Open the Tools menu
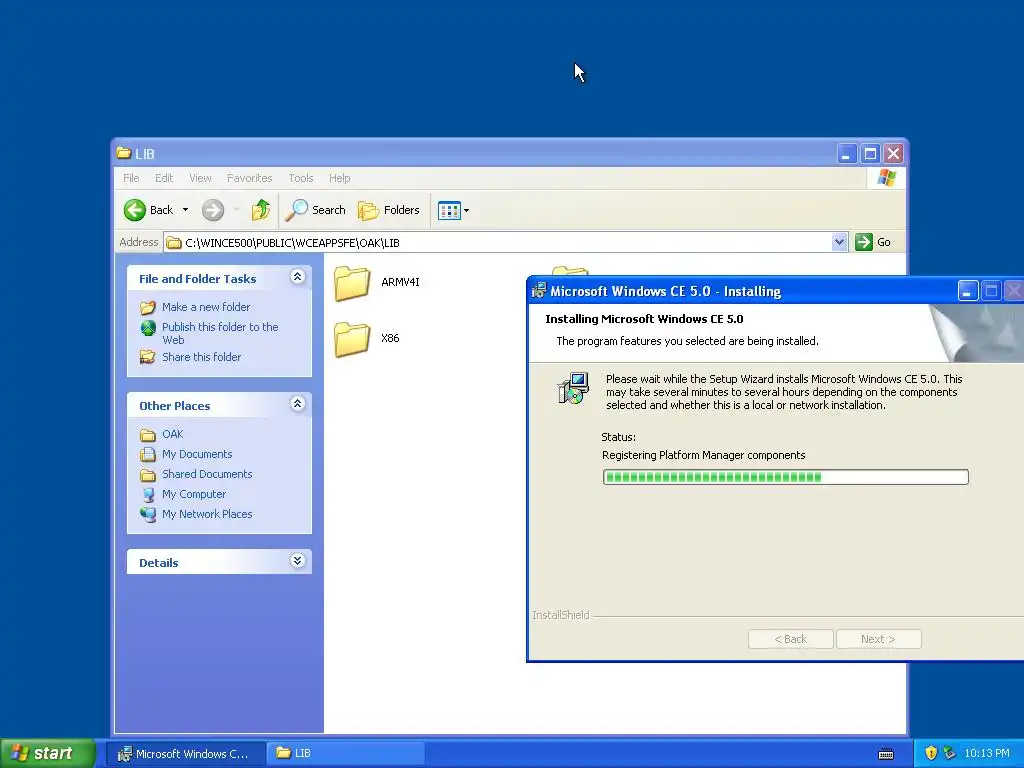 pyautogui.click(x=301, y=178)
